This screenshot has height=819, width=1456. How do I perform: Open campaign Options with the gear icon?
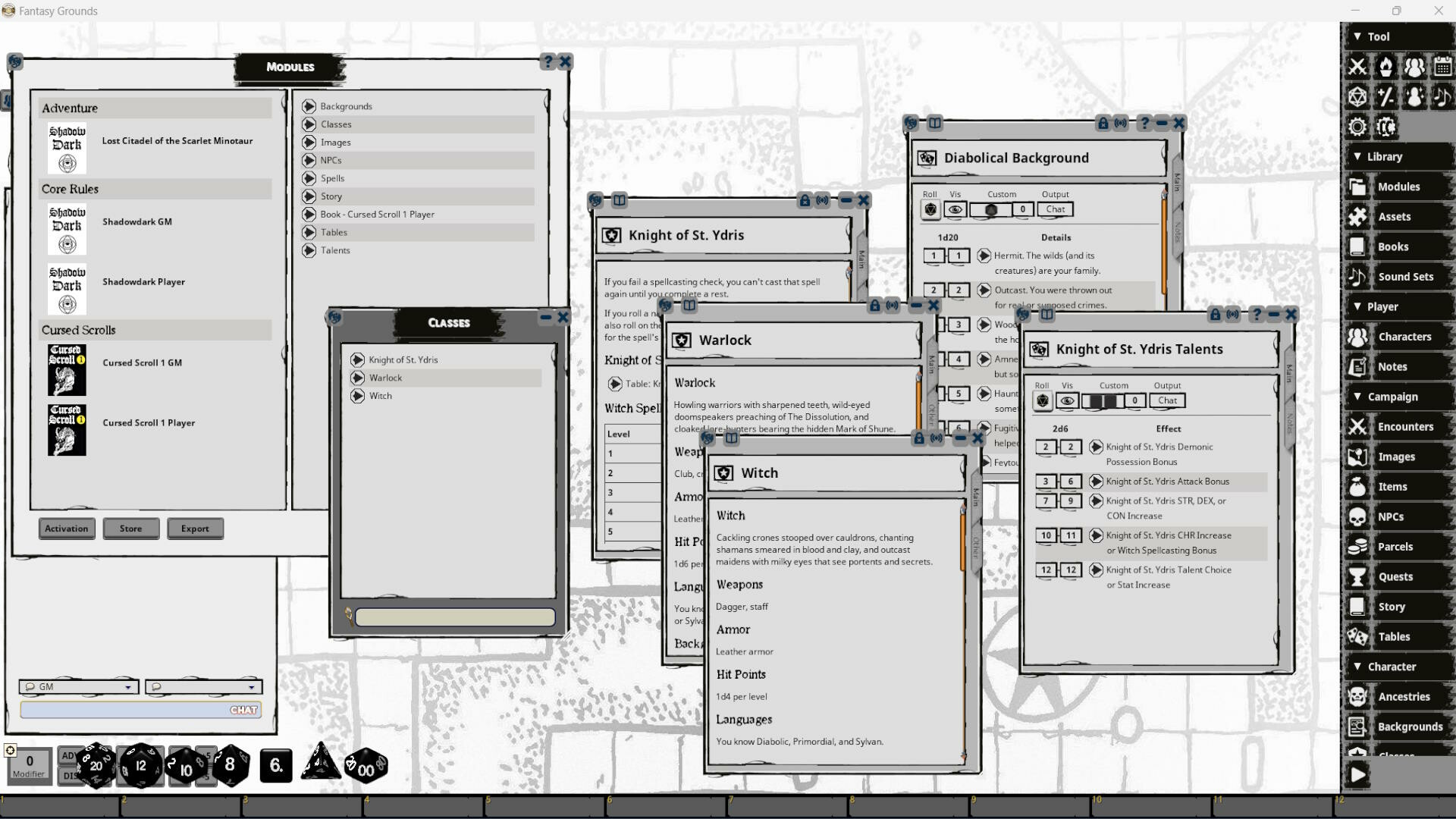click(1357, 127)
